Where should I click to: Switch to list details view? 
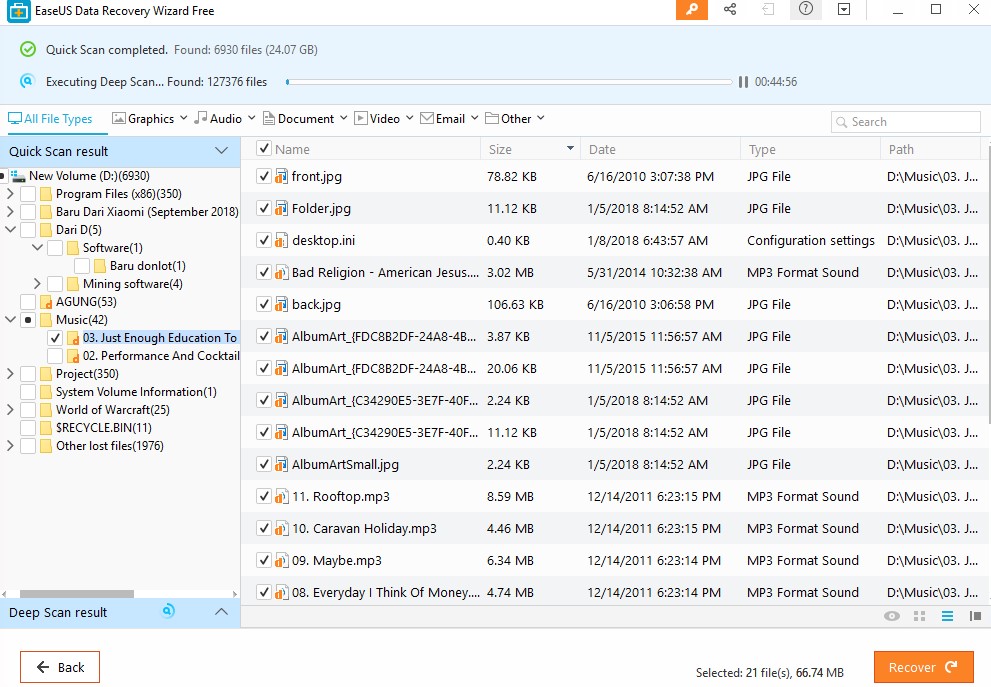tap(947, 616)
